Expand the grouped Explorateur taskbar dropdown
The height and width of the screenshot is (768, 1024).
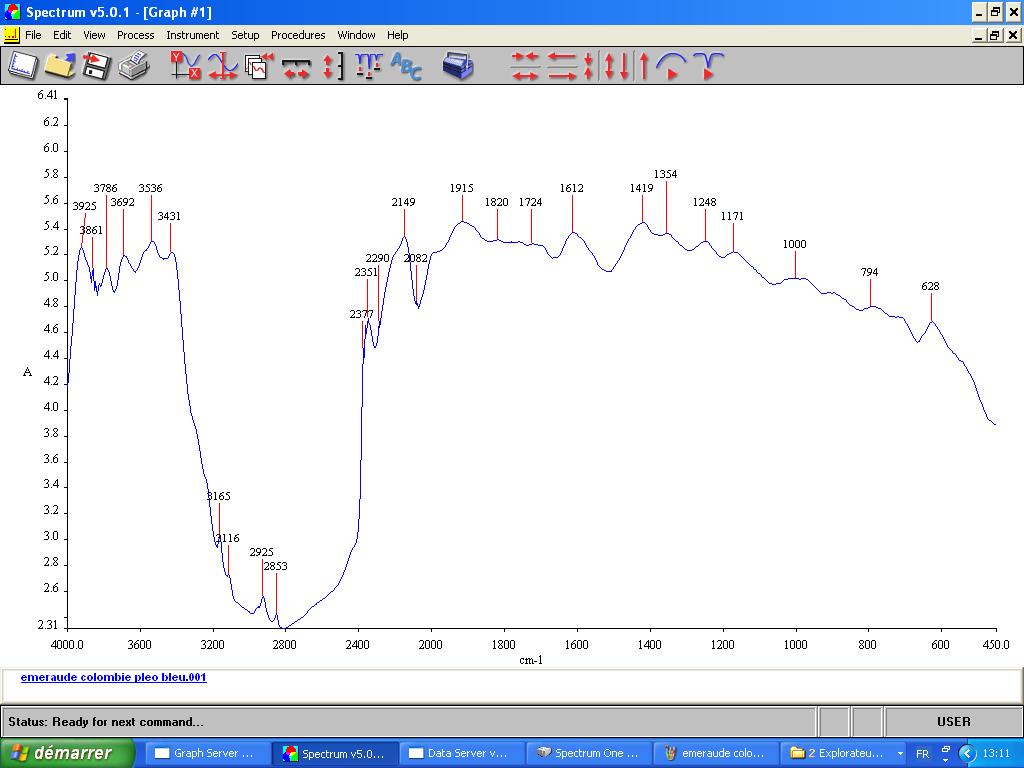(x=900, y=753)
